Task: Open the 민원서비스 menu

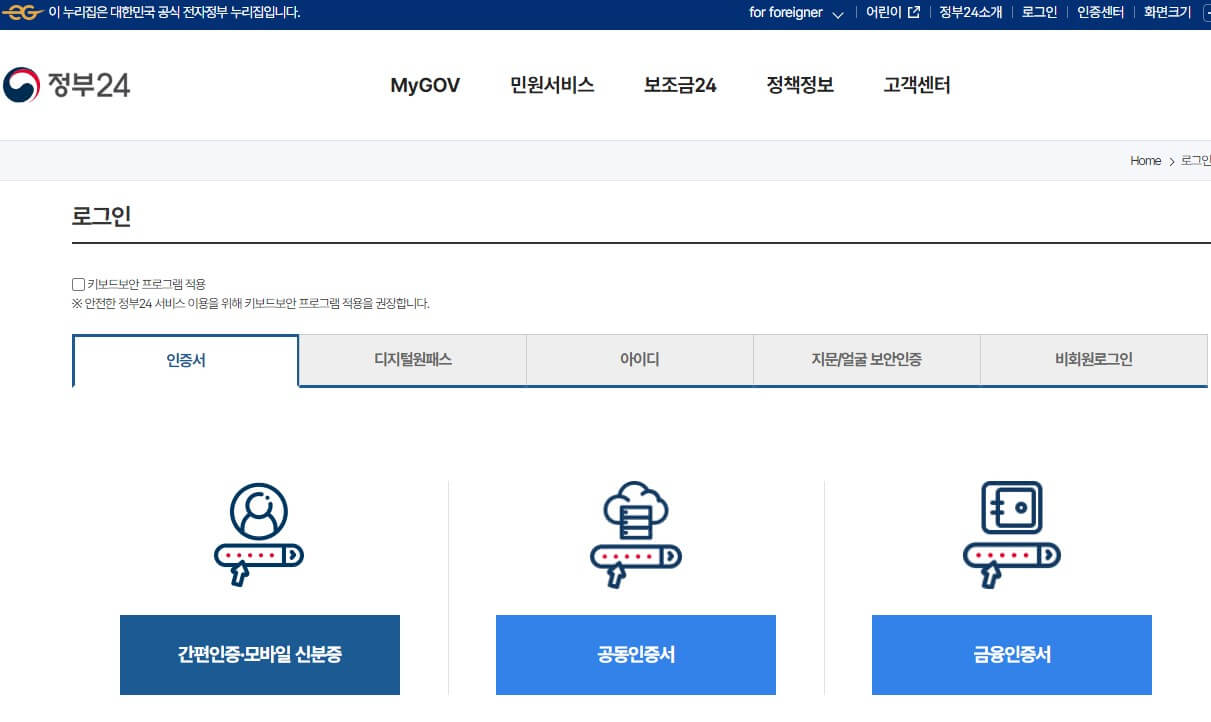Action: (551, 87)
